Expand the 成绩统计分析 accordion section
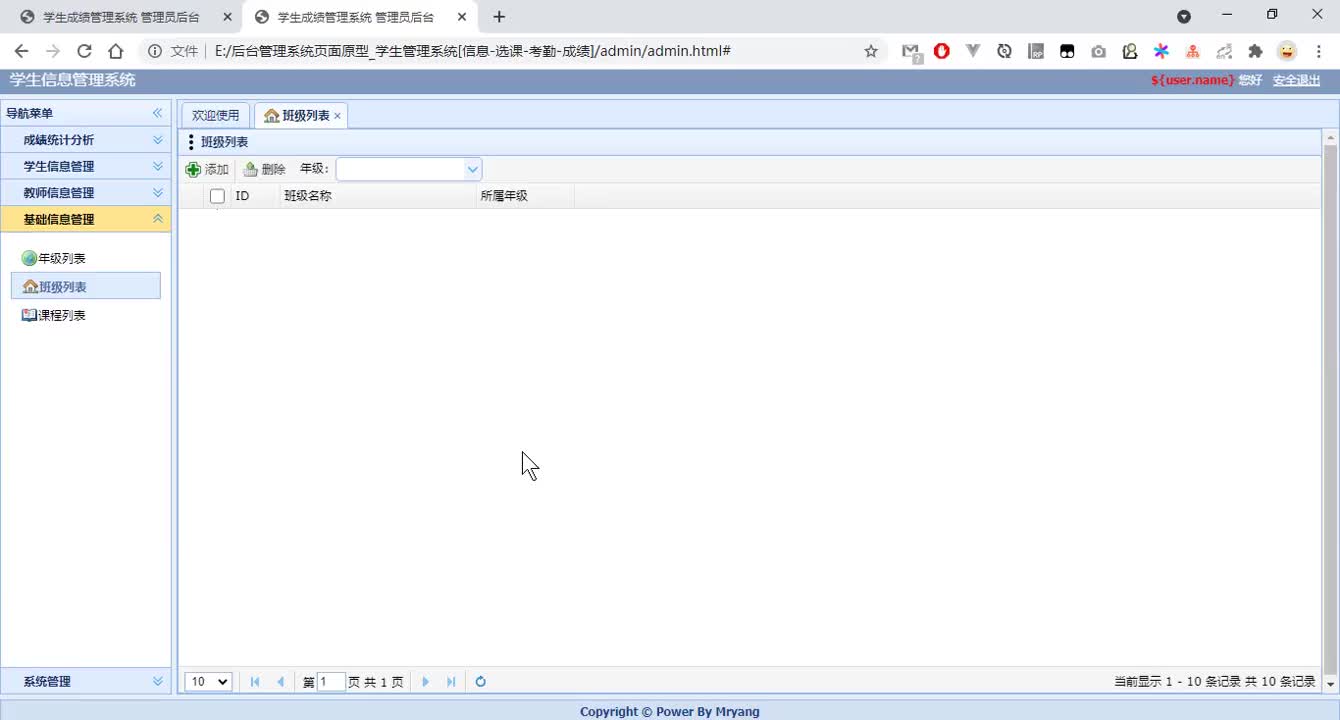This screenshot has width=1340, height=720. [x=86, y=140]
